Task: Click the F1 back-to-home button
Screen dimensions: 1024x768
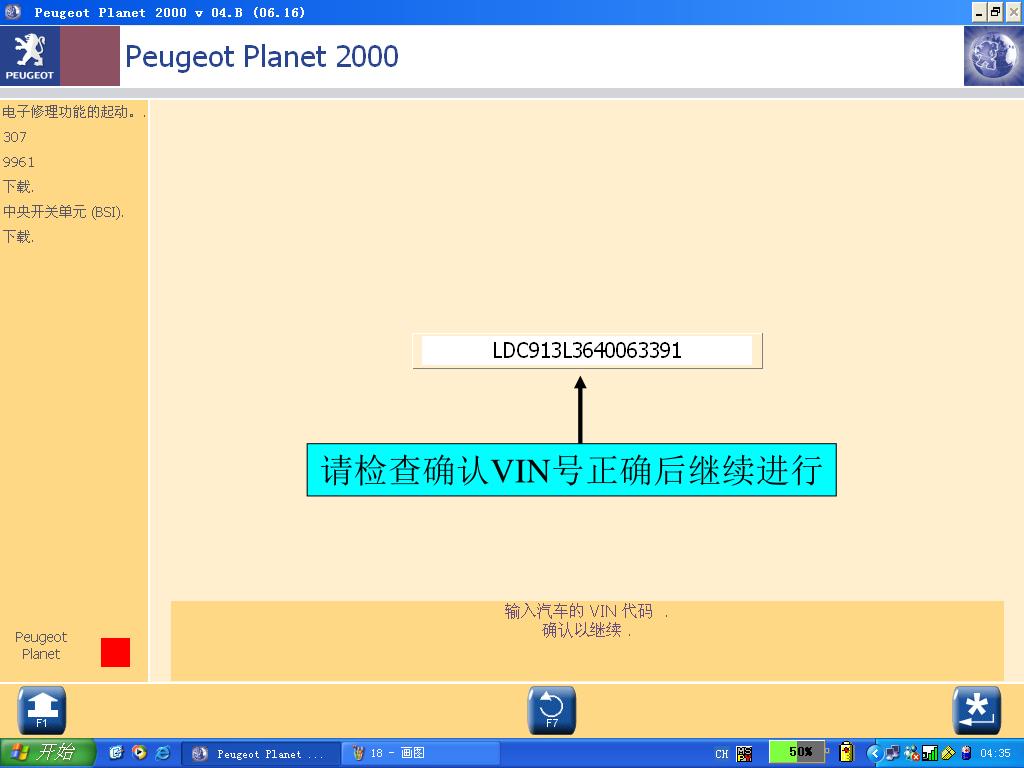Action: coord(41,710)
